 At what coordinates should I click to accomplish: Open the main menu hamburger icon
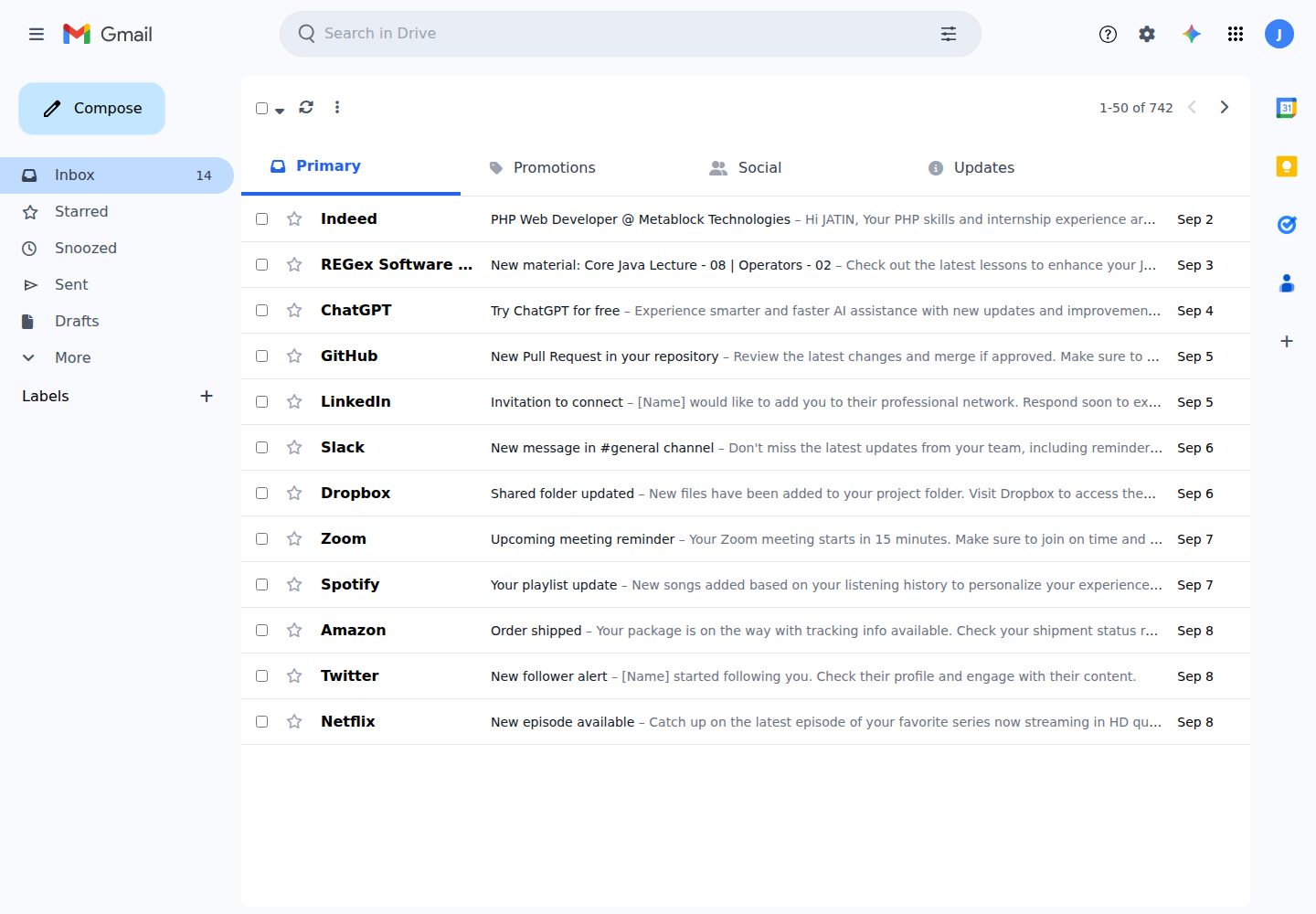pos(37,34)
